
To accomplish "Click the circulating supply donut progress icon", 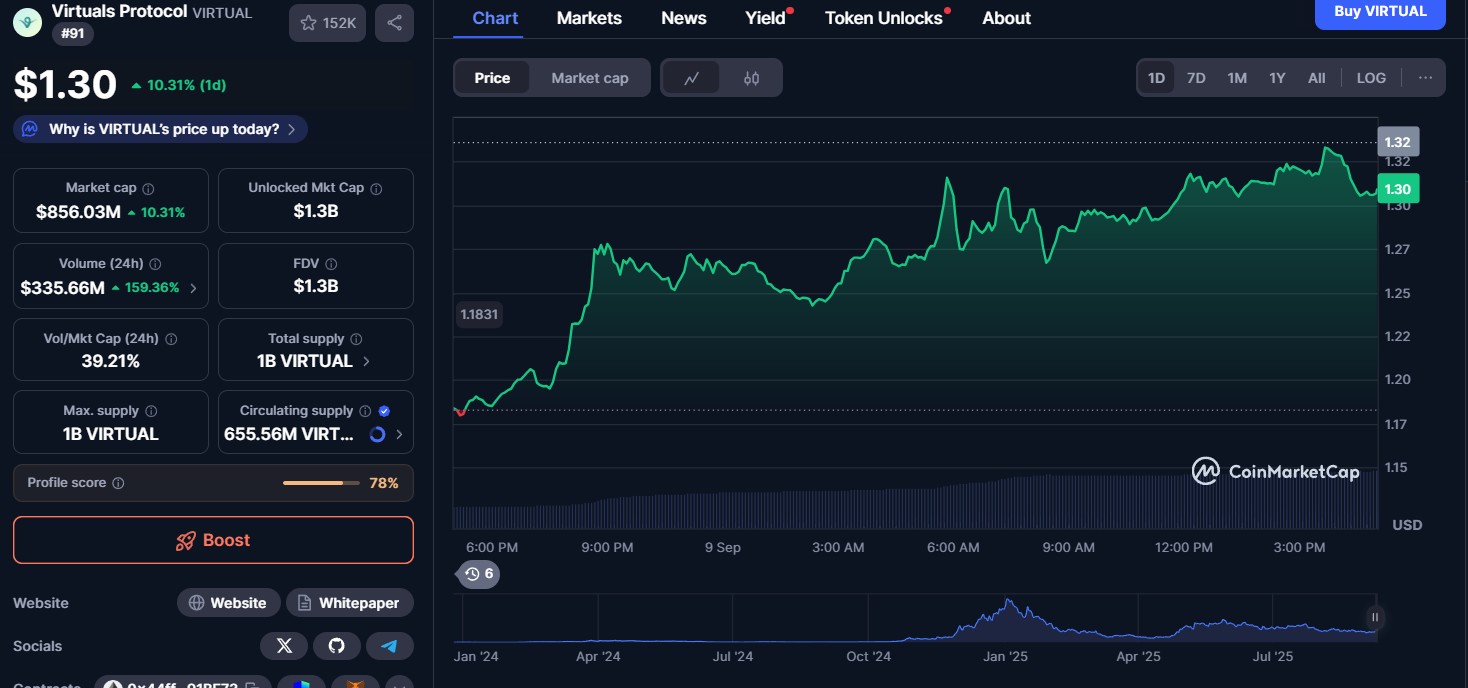I will 377,434.
